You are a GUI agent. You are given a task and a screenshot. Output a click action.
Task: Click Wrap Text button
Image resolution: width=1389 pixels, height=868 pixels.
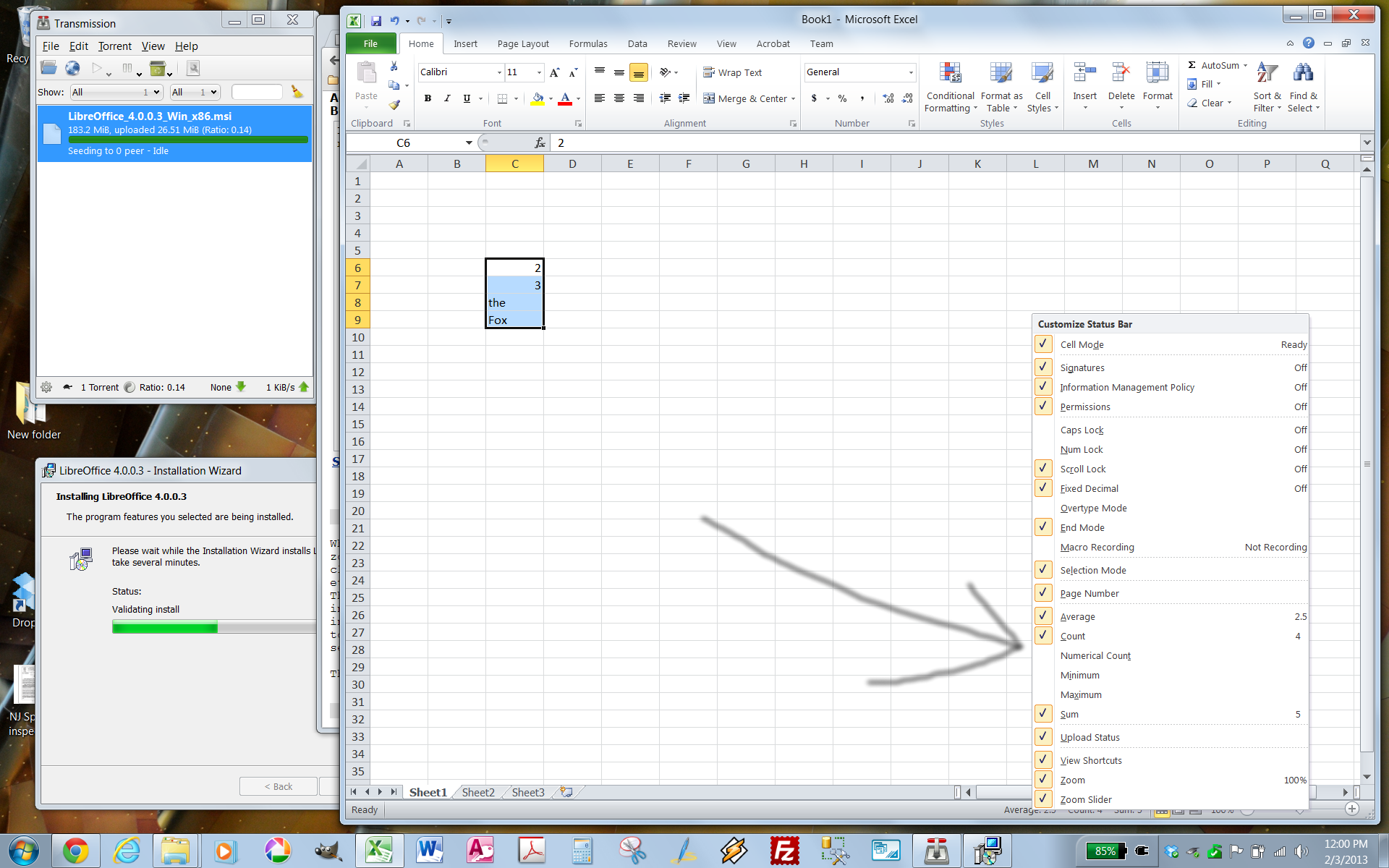[732, 72]
